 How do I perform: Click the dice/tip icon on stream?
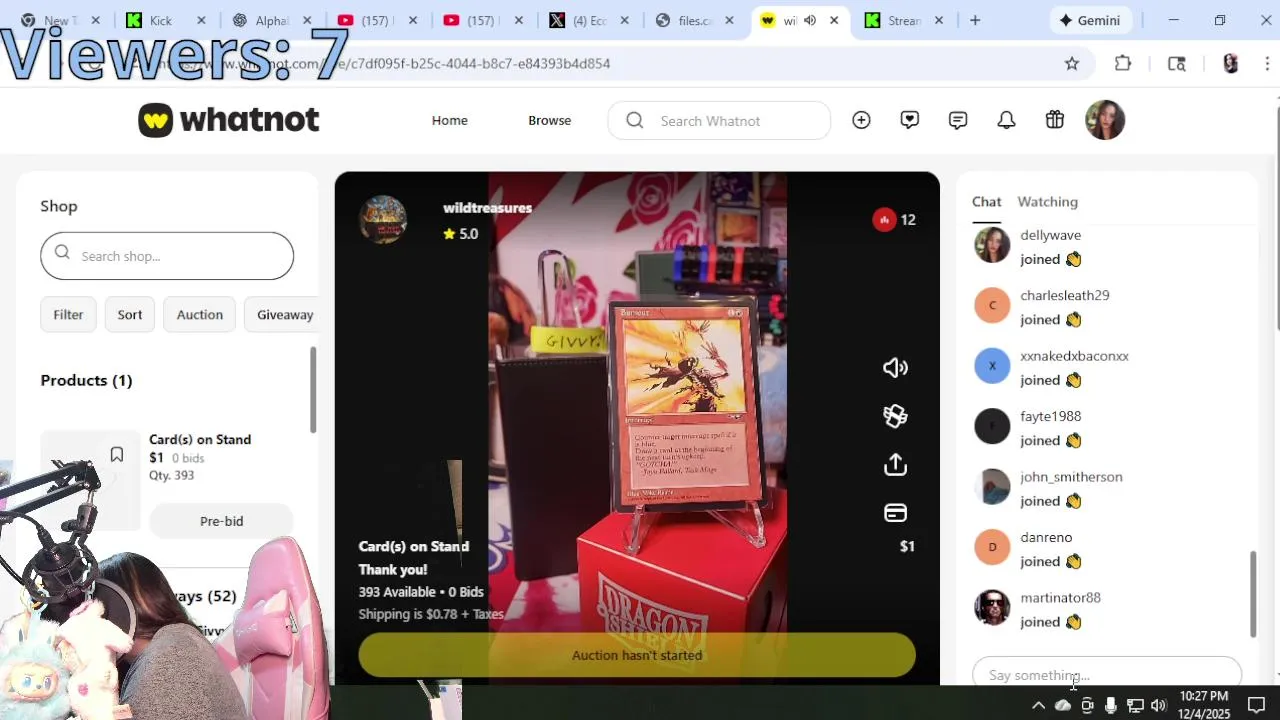(895, 416)
